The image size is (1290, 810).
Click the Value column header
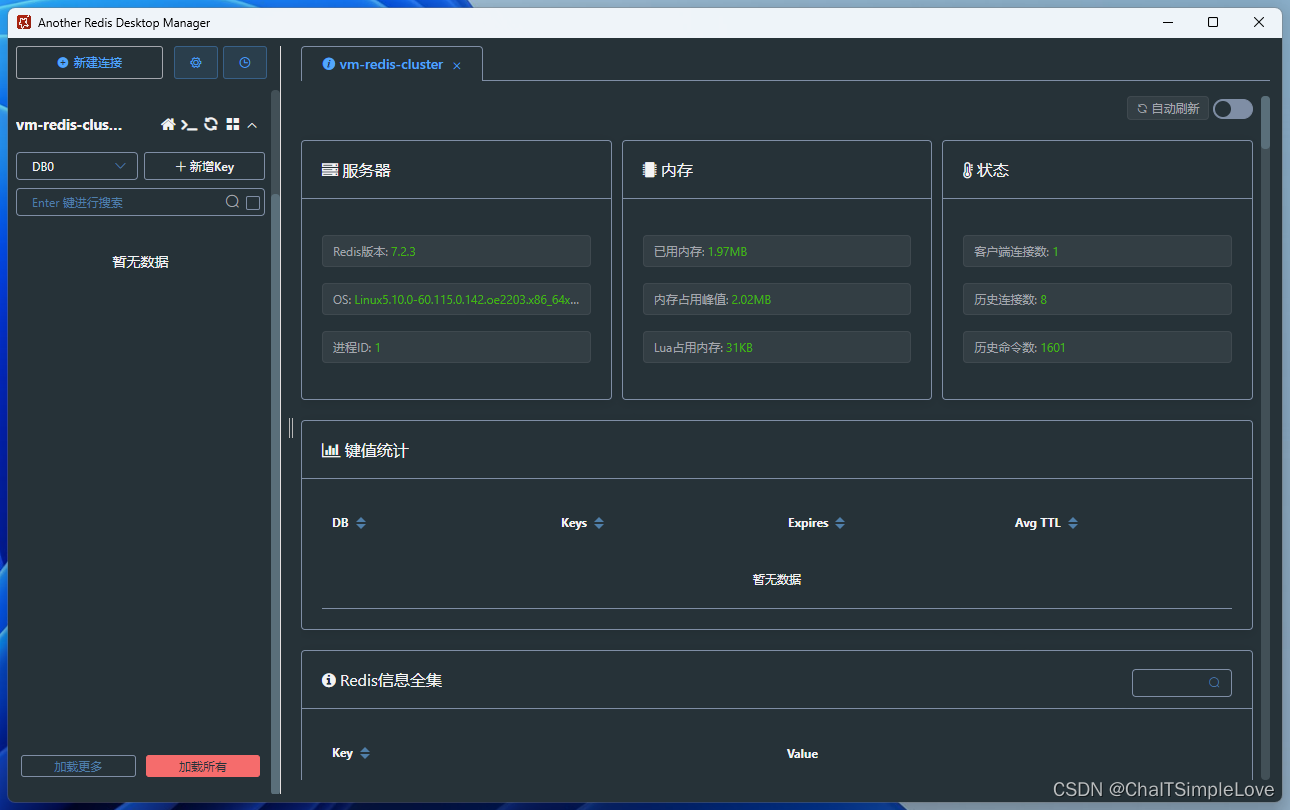[802, 753]
